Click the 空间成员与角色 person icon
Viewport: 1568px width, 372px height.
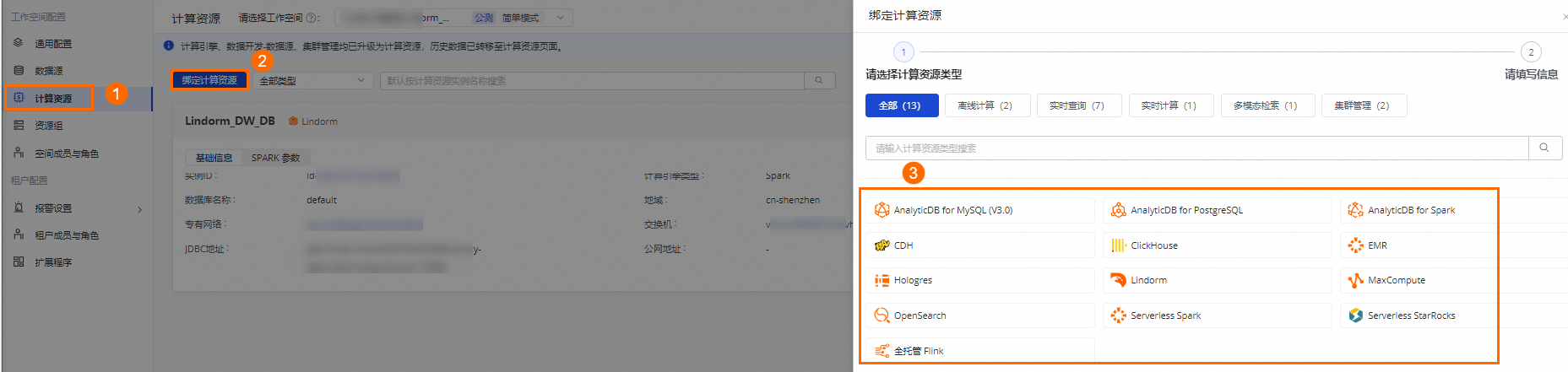pyautogui.click(x=19, y=153)
